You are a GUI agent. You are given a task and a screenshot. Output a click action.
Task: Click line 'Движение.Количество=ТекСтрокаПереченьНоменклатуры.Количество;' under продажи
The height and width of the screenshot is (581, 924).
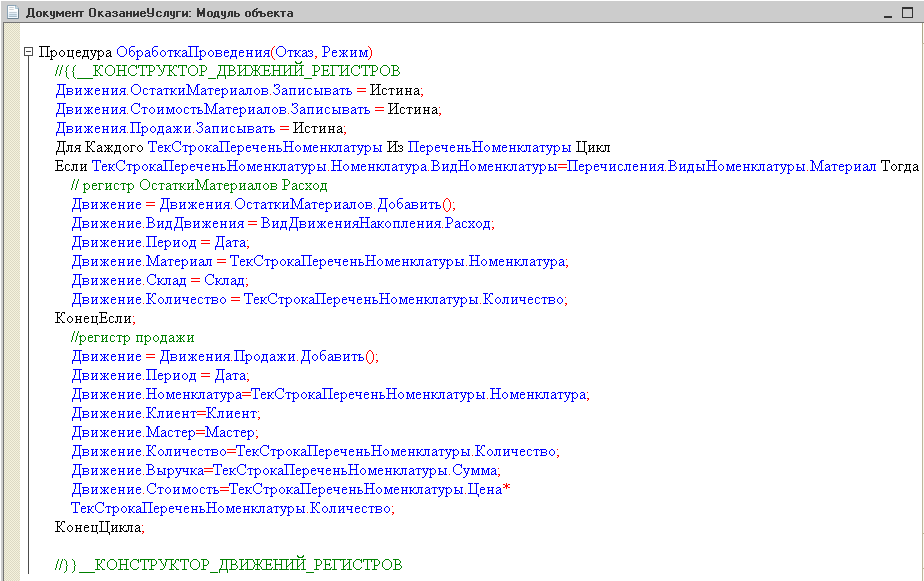point(315,452)
